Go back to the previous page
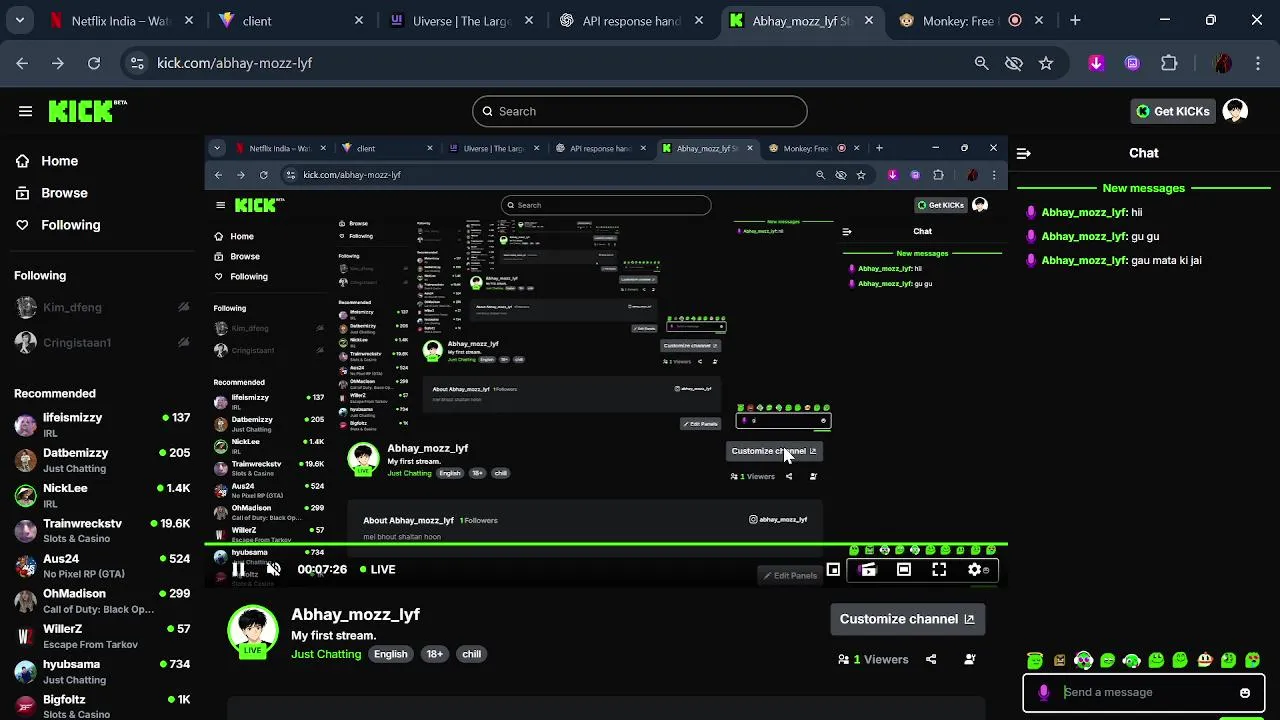This screenshot has height=720, width=1280. tap(22, 63)
